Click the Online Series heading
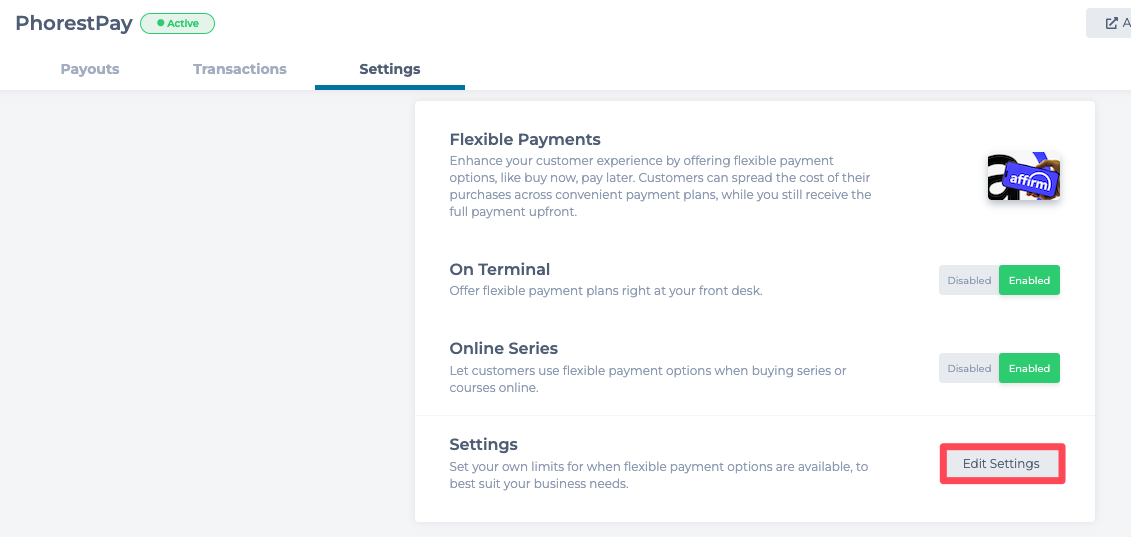 [x=504, y=348]
